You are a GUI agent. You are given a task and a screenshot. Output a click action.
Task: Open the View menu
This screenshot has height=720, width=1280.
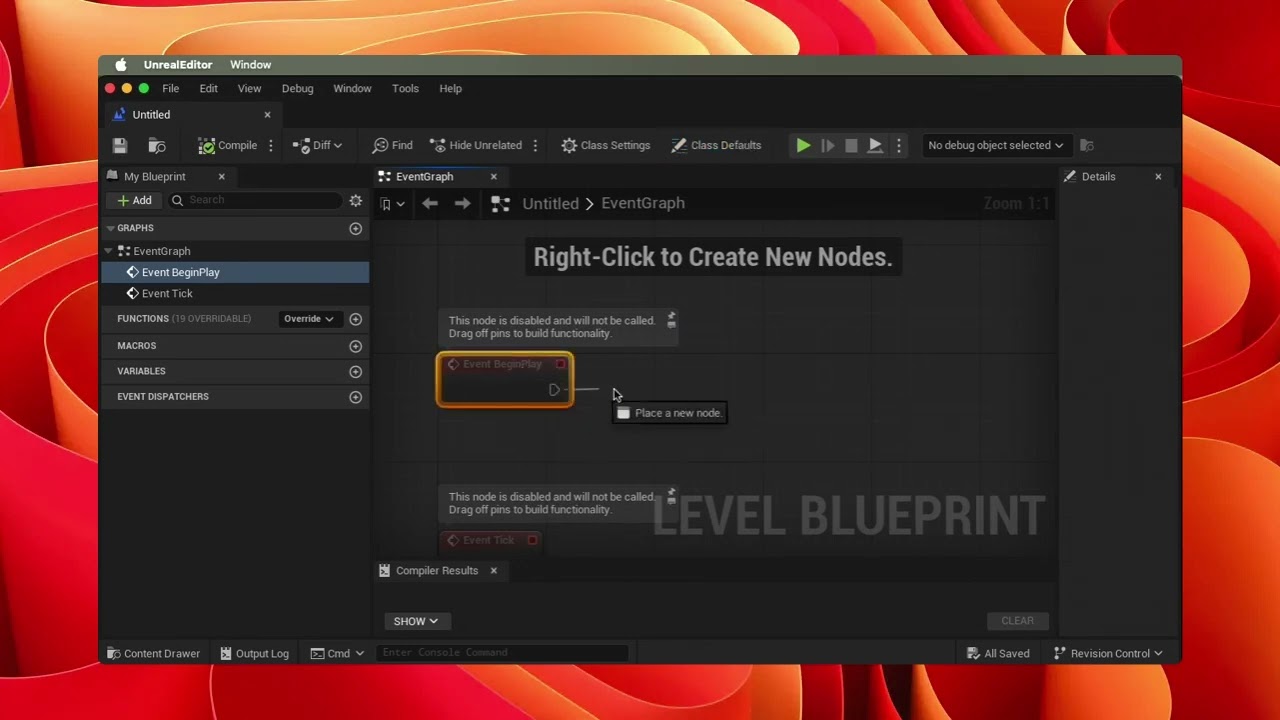click(249, 89)
